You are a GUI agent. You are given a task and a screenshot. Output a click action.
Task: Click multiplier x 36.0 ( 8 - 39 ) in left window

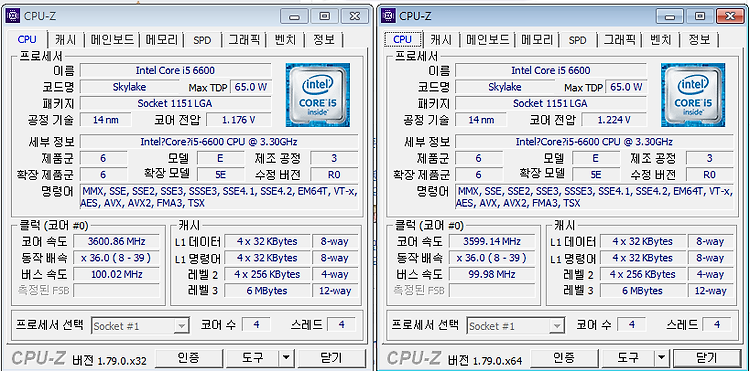(x=116, y=258)
